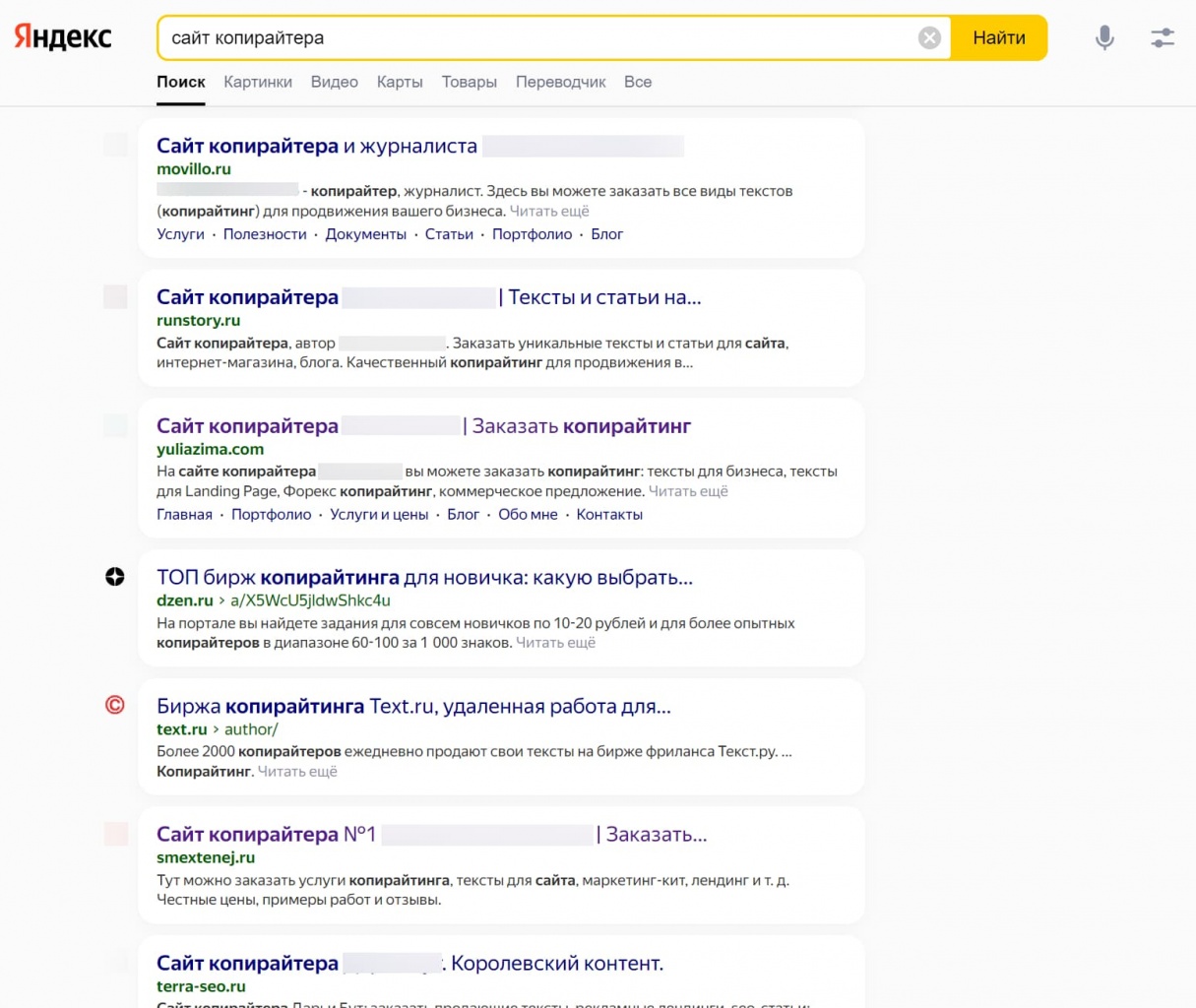Open the ТОП бирж копирайтинга result

425,577
